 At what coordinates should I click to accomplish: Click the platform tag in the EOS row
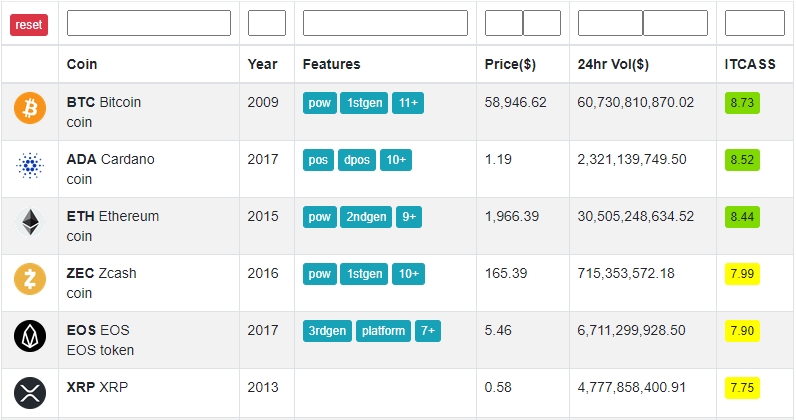[x=383, y=331]
